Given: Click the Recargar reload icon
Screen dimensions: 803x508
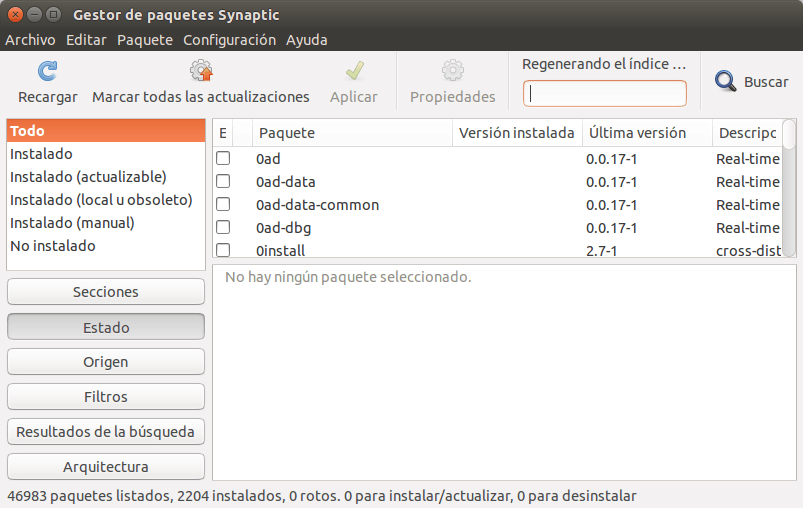Looking at the screenshot, I should tap(48, 71).
